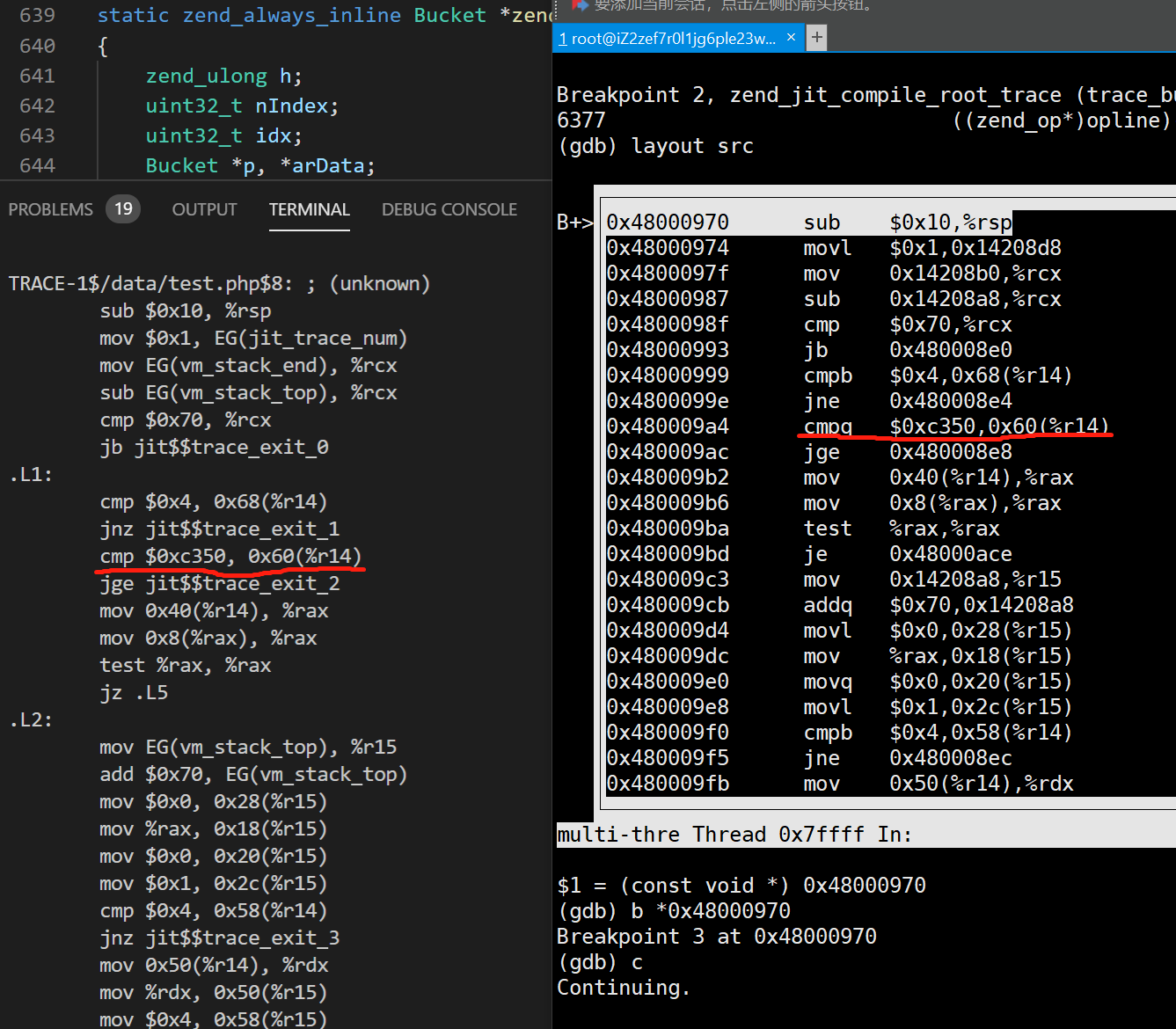Click address 0x48000993 in gdb disassembly
The image size is (1176, 1029).
tap(668, 350)
